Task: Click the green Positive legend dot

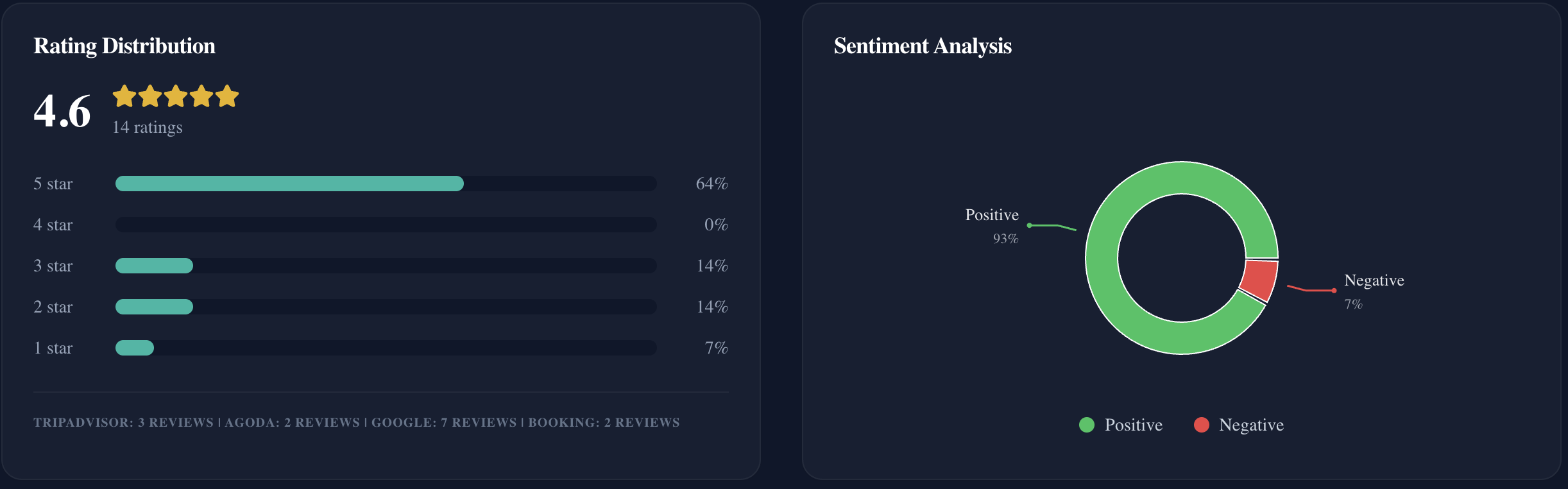Action: 1087,425
